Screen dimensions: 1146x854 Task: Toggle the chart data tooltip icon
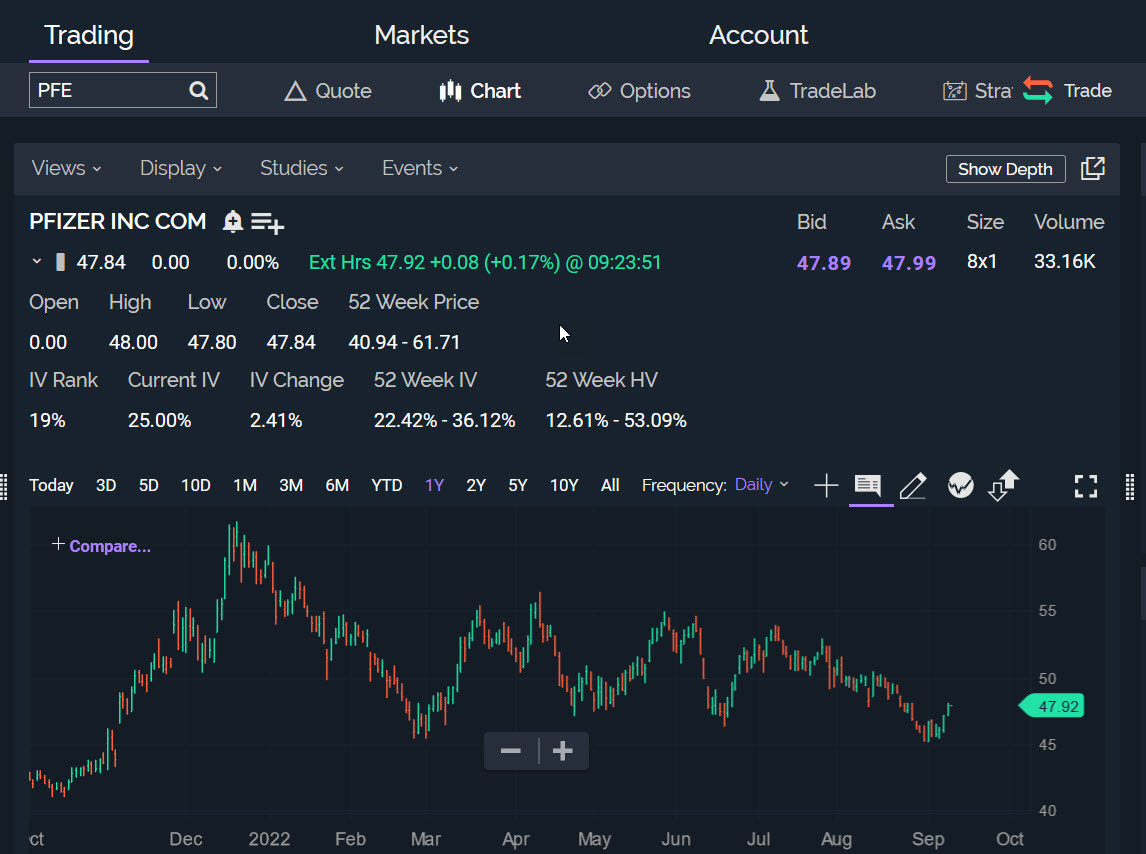tap(868, 485)
